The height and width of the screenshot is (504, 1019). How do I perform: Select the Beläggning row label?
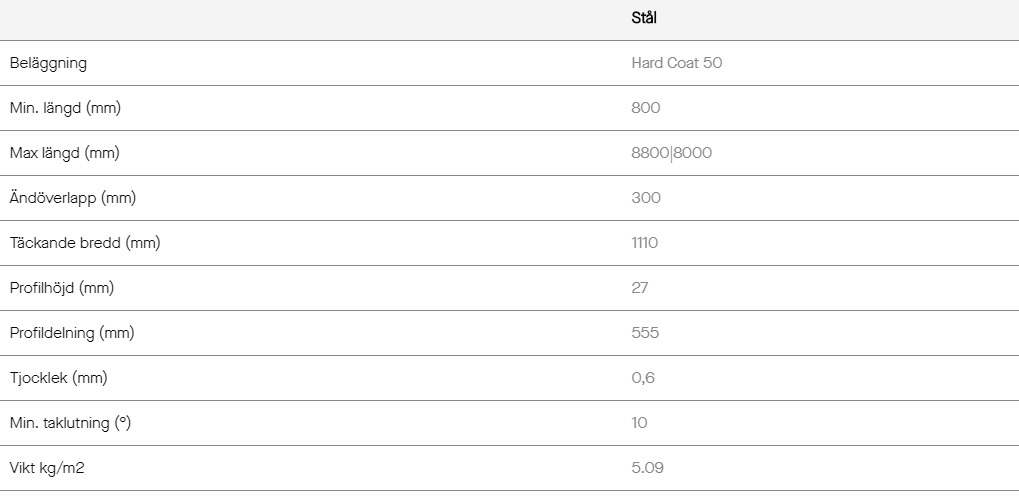coord(48,64)
